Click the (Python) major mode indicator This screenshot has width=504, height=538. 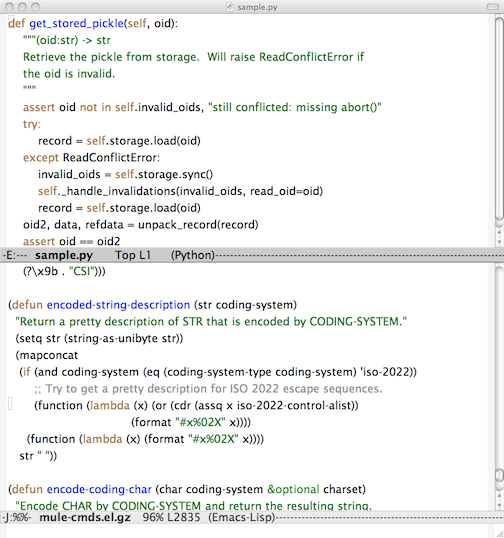pos(193,255)
